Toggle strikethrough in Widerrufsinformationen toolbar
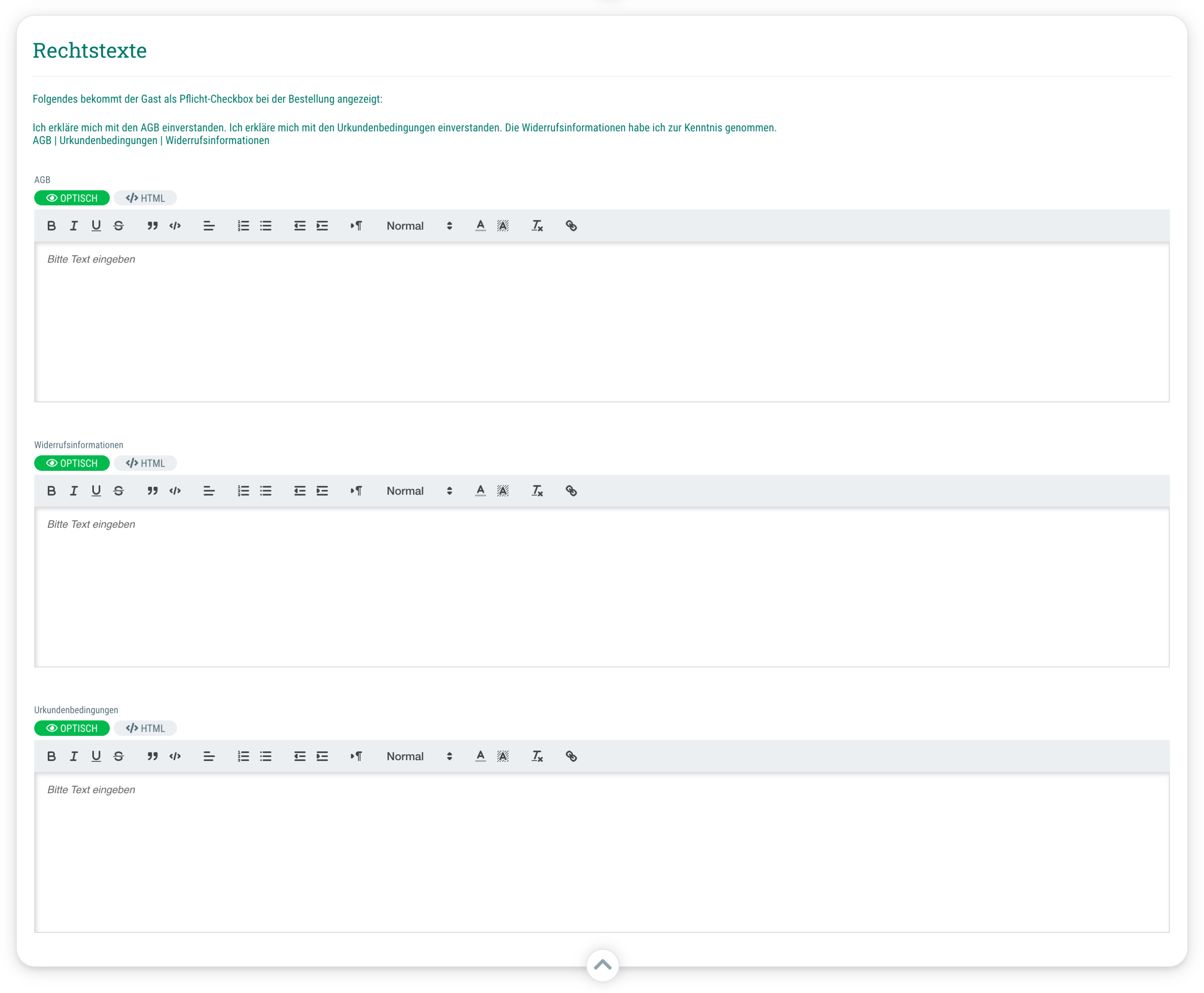The width and height of the screenshot is (1204, 993). [x=118, y=491]
